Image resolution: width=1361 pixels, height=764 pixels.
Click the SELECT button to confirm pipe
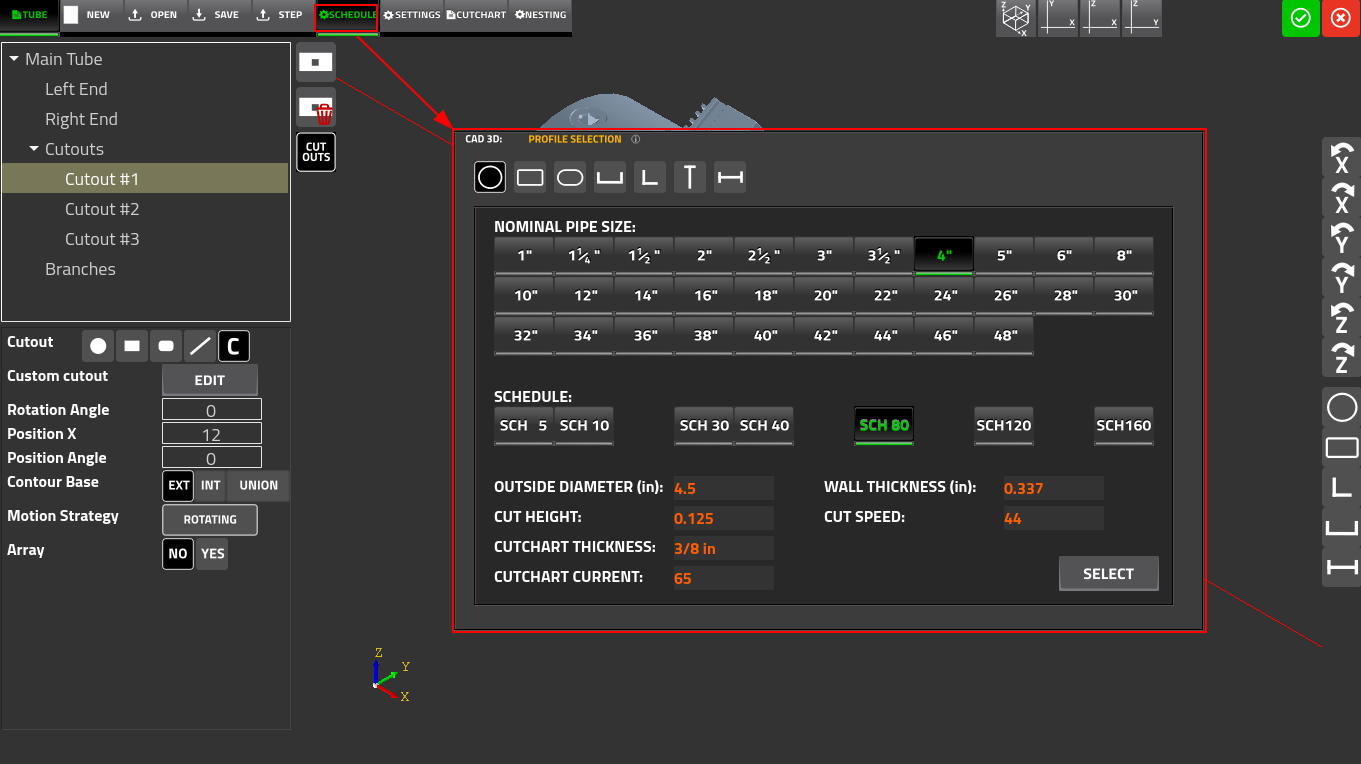point(1108,573)
